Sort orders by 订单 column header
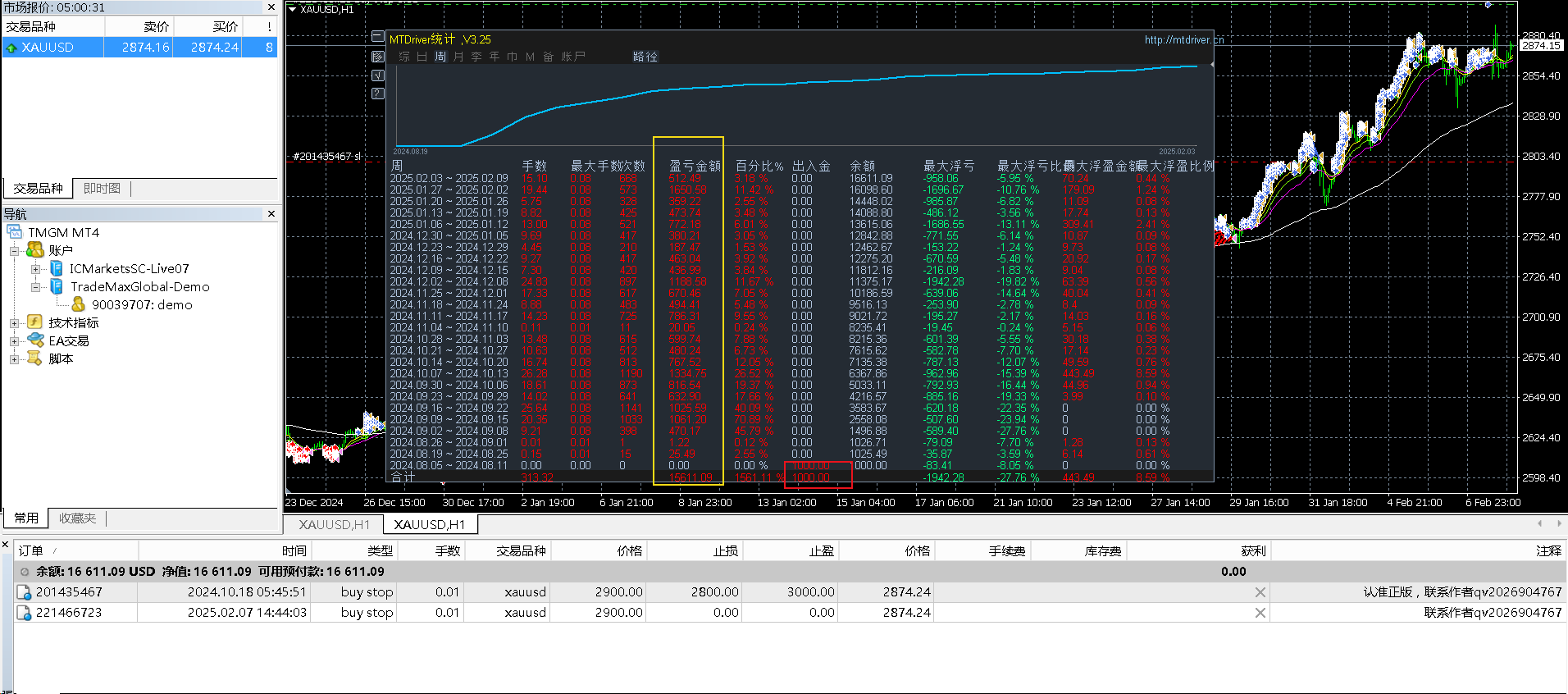 pyautogui.click(x=76, y=551)
